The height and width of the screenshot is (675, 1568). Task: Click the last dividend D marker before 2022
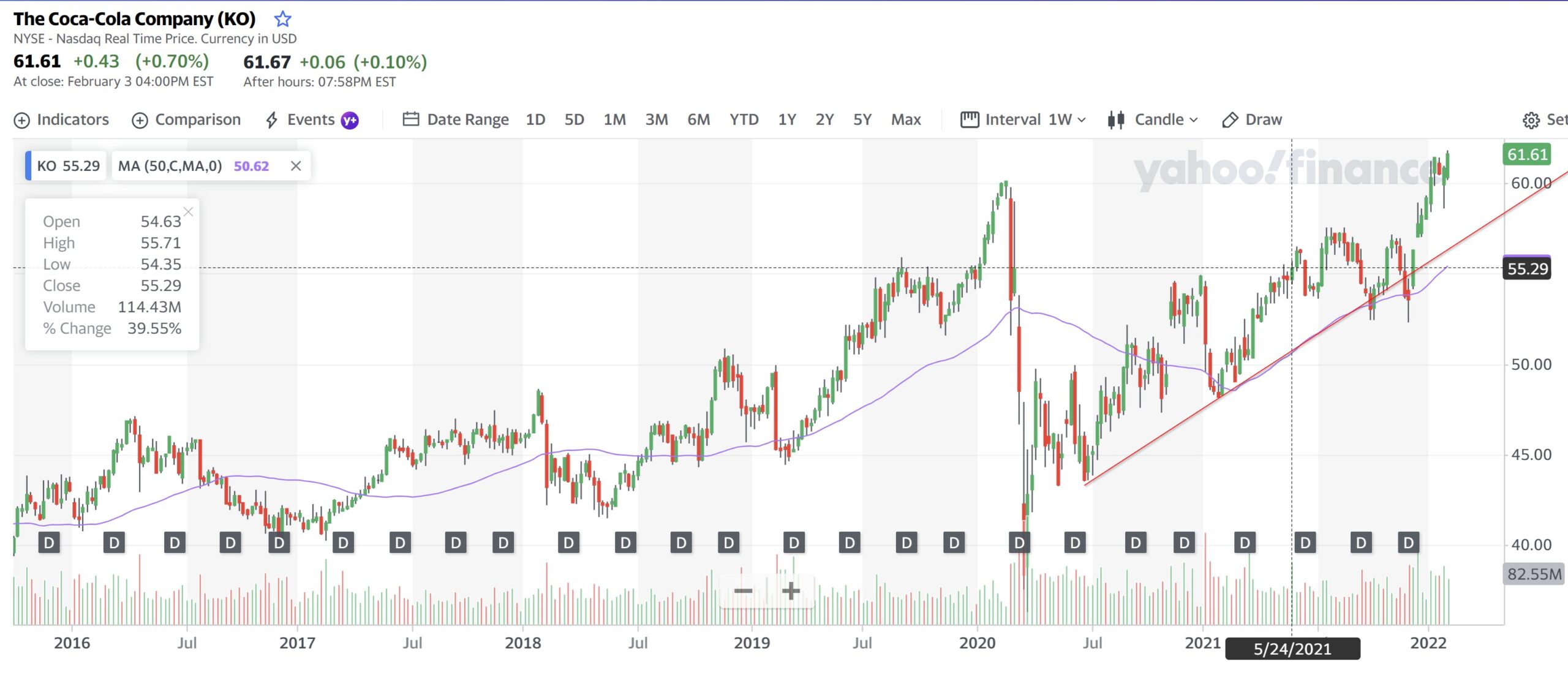[x=1408, y=542]
